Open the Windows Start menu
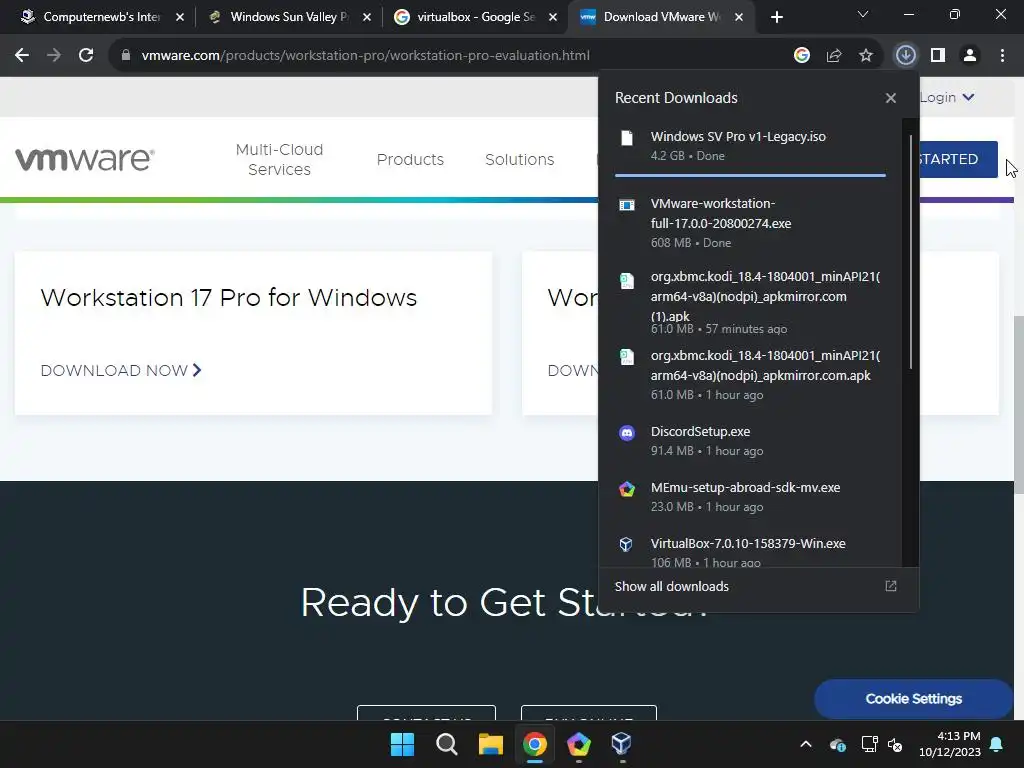This screenshot has height=768, width=1024. click(x=402, y=744)
